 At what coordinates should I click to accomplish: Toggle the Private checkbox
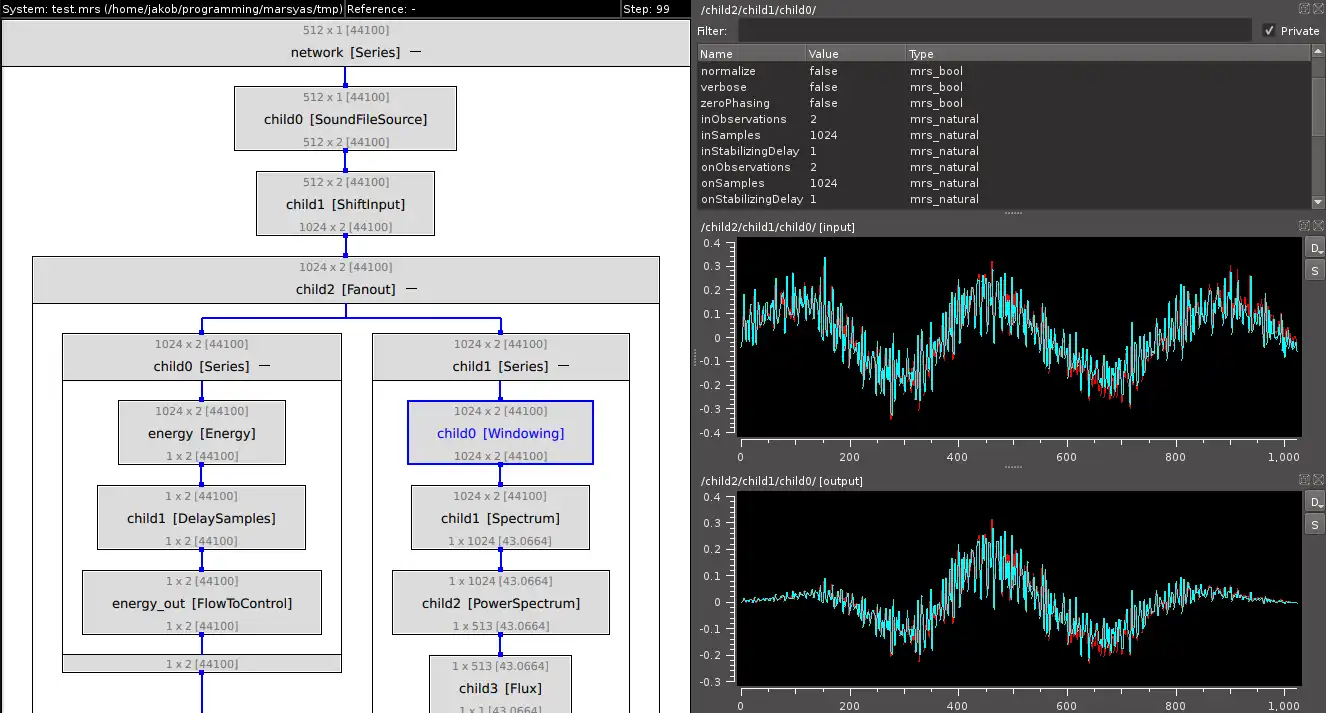point(1269,31)
